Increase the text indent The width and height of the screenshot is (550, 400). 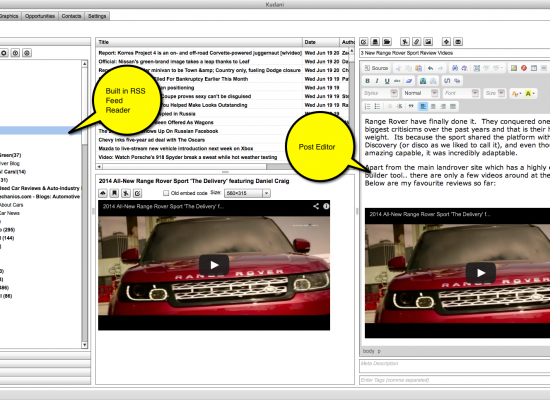(x=399, y=106)
